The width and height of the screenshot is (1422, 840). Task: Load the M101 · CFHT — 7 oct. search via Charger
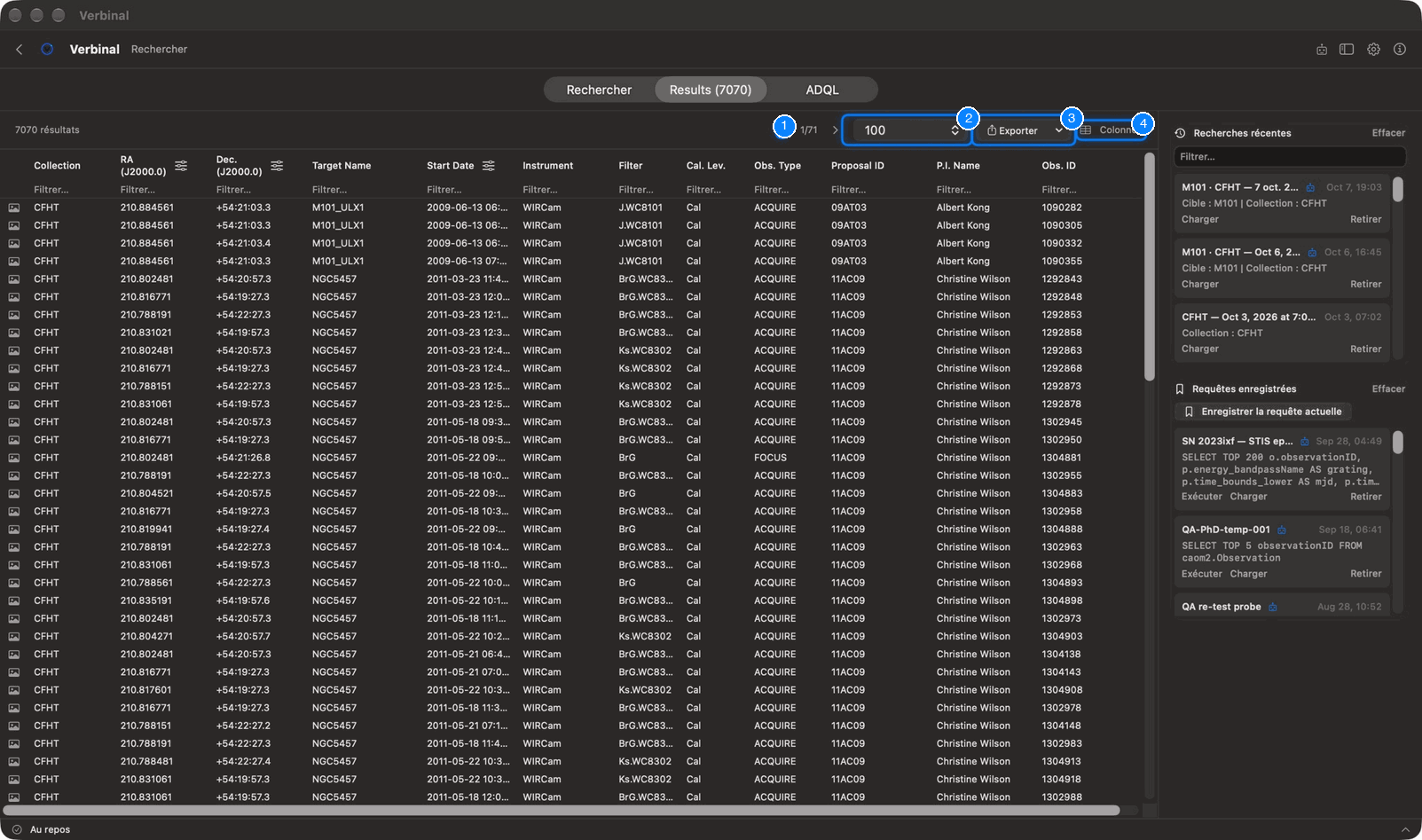(1200, 219)
